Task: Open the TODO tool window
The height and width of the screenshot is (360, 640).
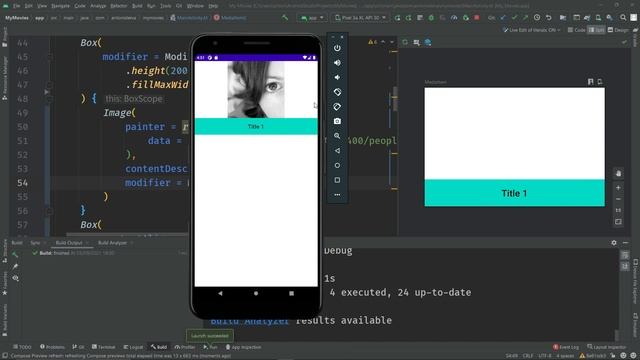Action: [x=22, y=347]
